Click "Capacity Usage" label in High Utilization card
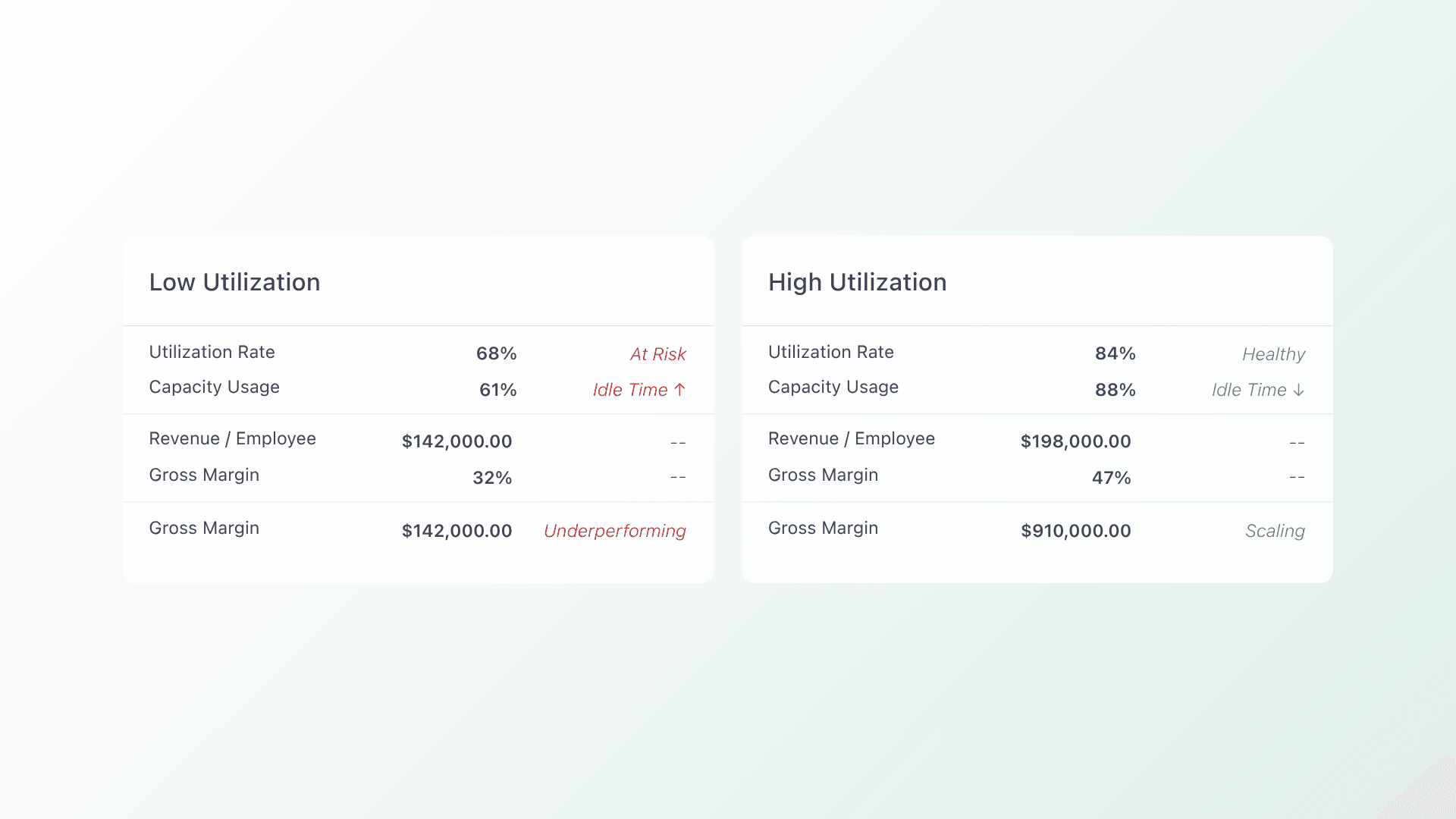The height and width of the screenshot is (819, 1456). [x=833, y=387]
